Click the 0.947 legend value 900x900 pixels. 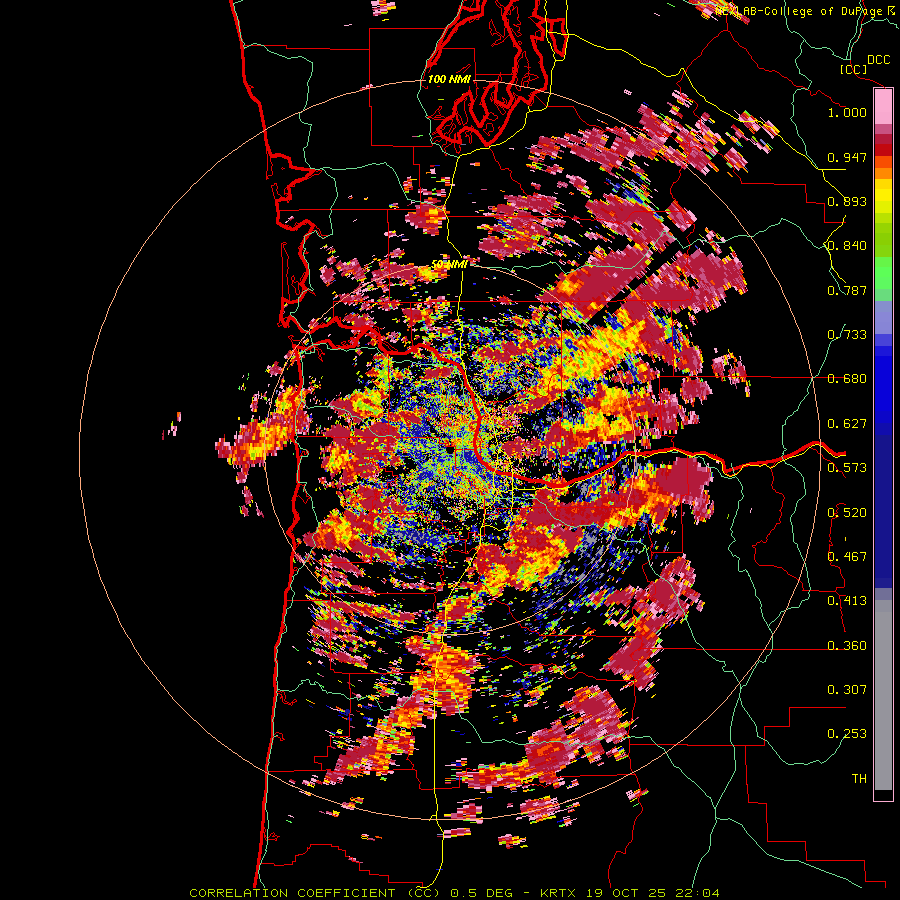point(847,157)
